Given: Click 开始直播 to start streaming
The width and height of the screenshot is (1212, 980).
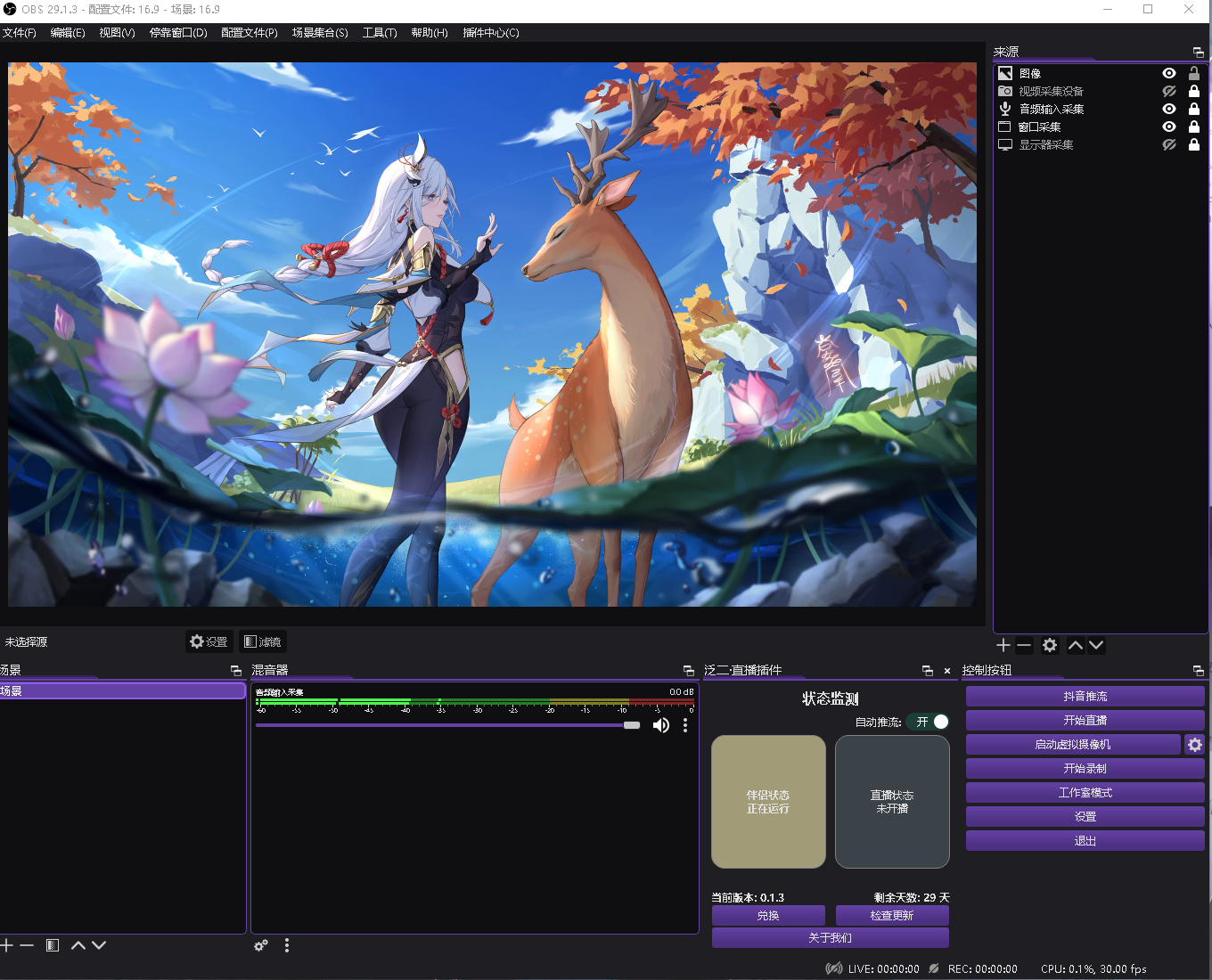Looking at the screenshot, I should click(1085, 721).
